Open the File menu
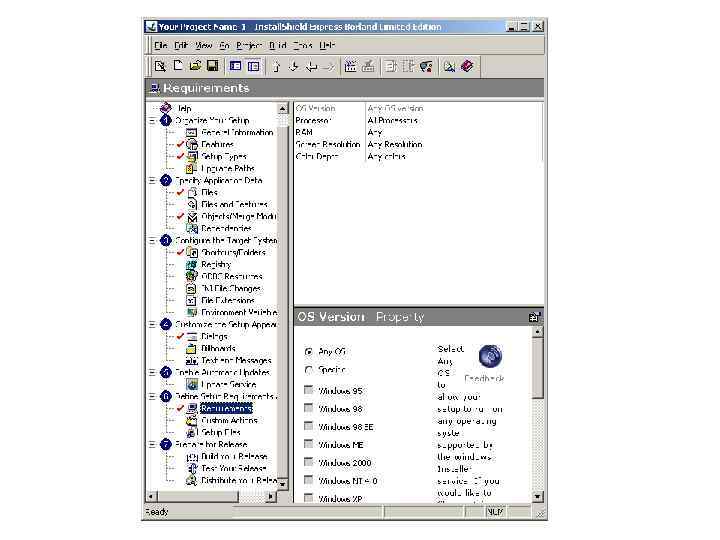This screenshot has height=540, width=720. [x=161, y=45]
